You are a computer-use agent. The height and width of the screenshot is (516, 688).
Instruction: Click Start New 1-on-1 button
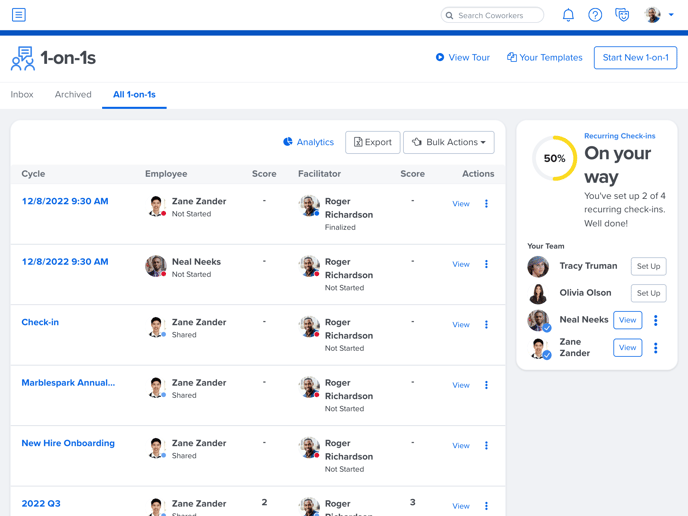635,57
